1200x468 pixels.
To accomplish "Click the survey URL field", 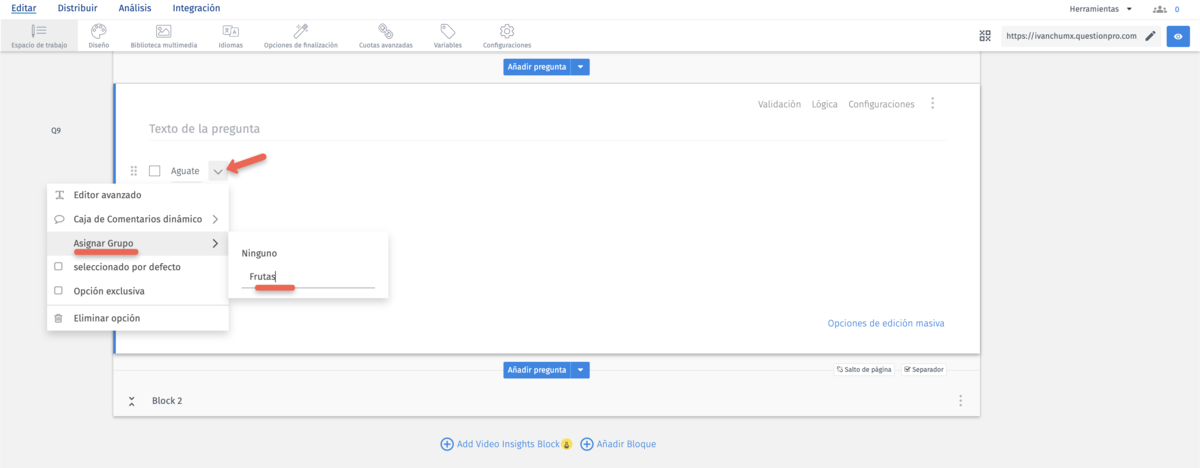I will (x=1071, y=36).
